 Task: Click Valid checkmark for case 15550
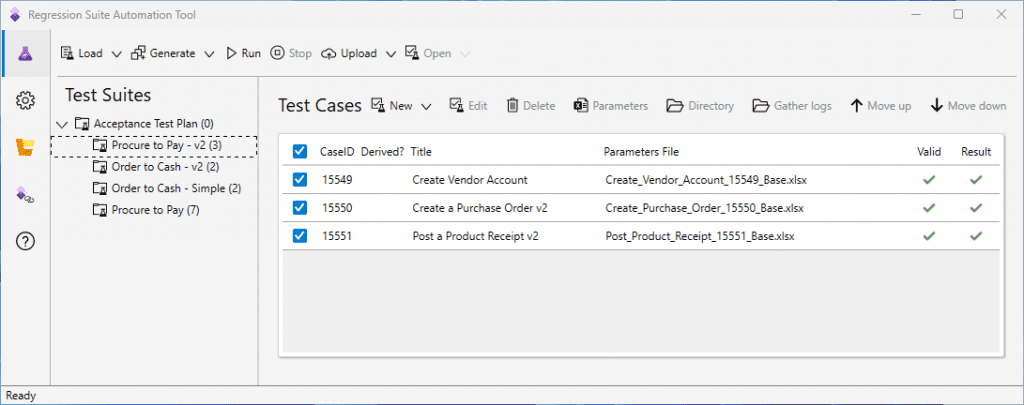[x=929, y=208]
